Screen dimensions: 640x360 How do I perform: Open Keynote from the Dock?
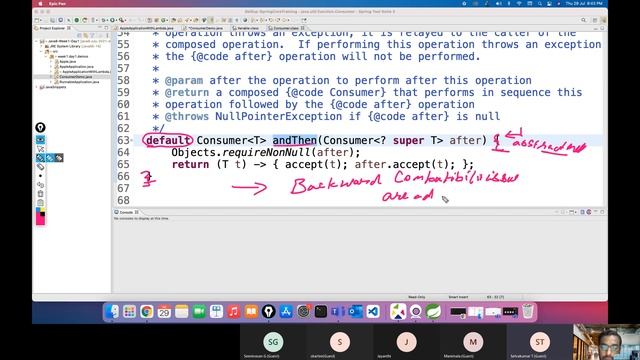coord(216,312)
